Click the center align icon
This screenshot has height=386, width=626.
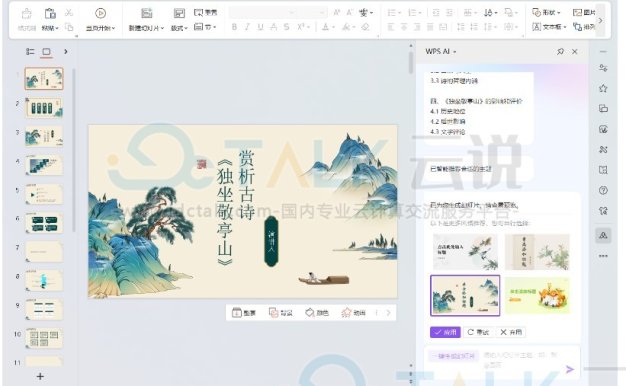(404, 27)
